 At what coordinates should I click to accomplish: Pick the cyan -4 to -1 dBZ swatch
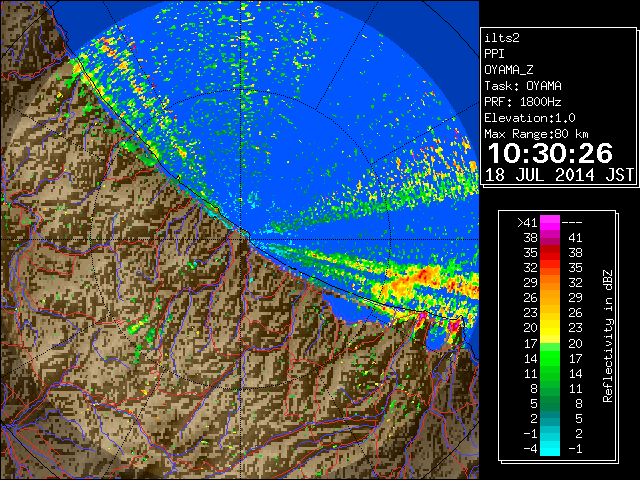pyautogui.click(x=550, y=449)
